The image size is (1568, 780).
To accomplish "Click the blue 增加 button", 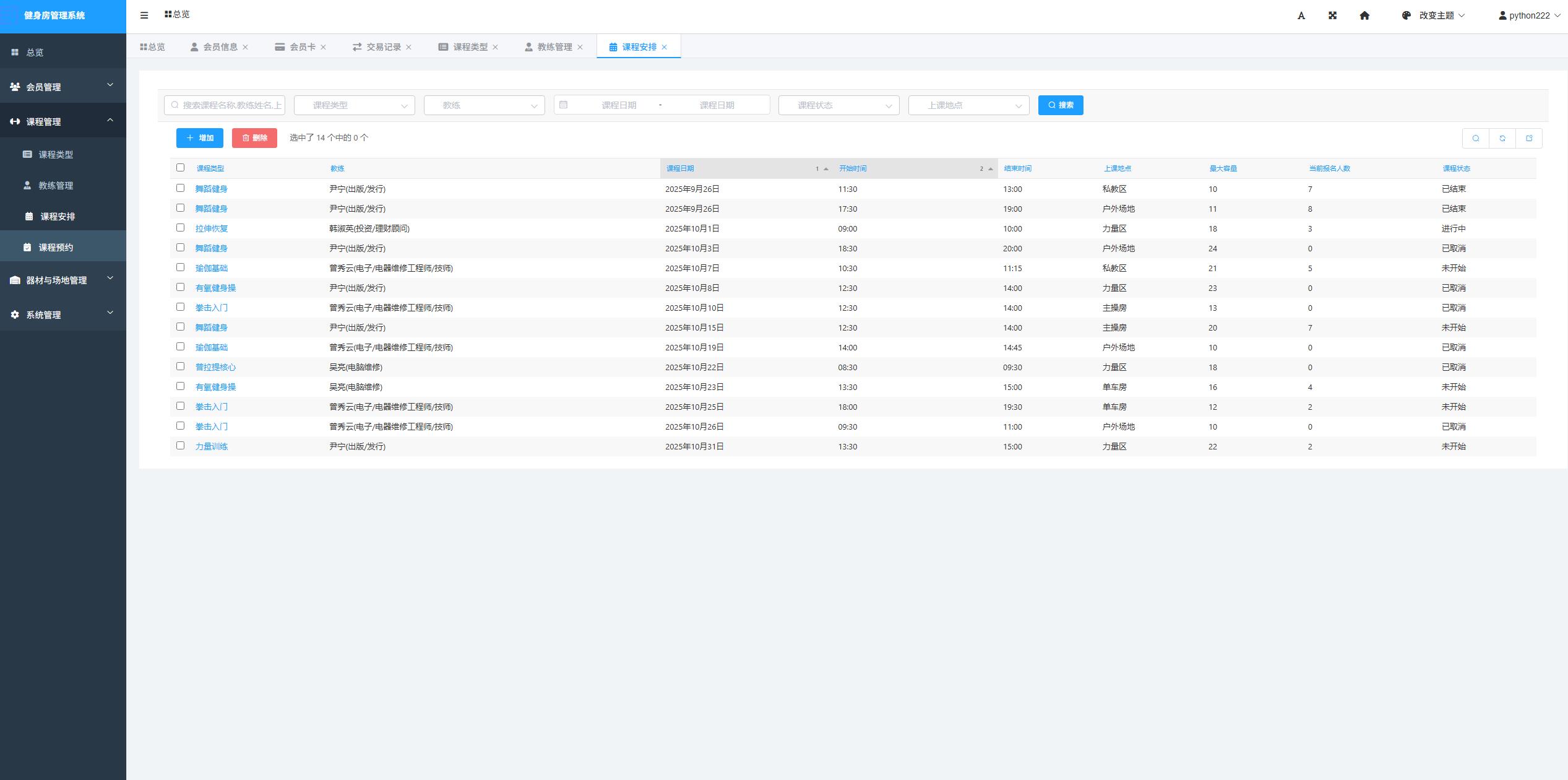I will (x=199, y=138).
